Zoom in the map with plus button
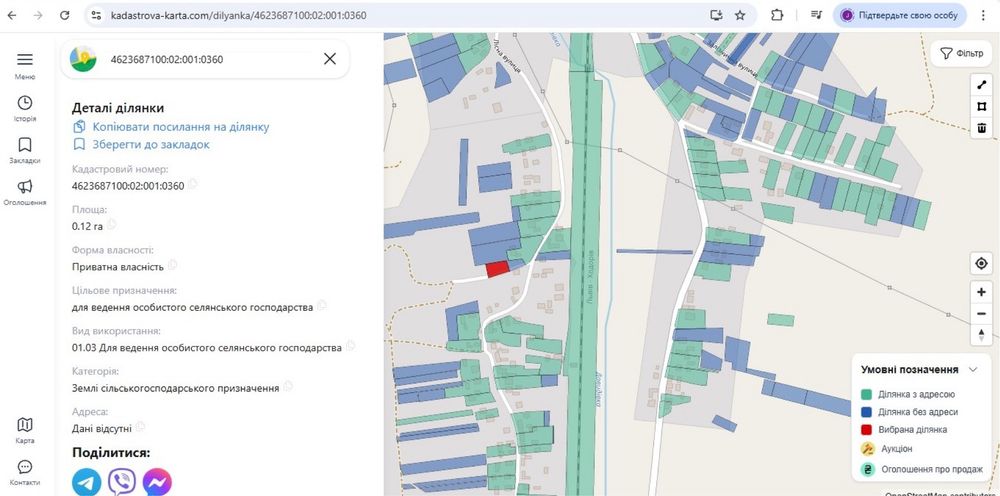Screen dimensions: 1000x496 tap(982, 291)
